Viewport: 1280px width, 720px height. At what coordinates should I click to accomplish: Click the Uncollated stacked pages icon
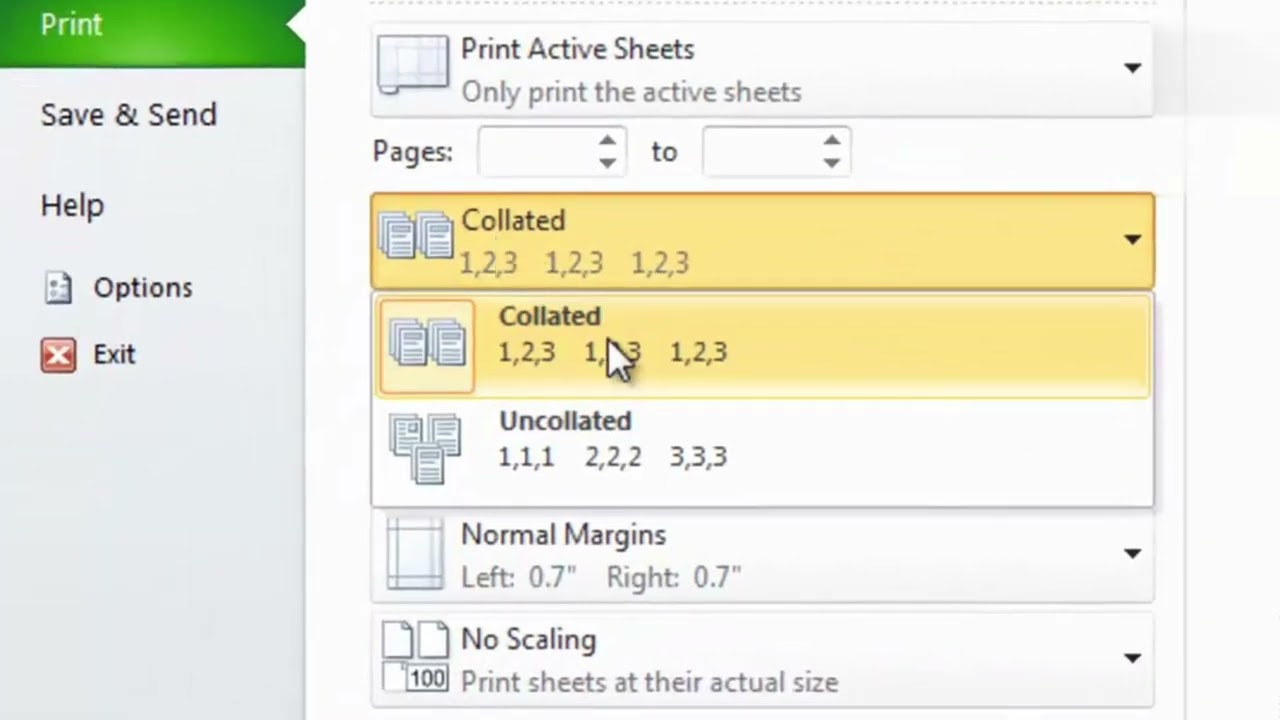(426, 448)
